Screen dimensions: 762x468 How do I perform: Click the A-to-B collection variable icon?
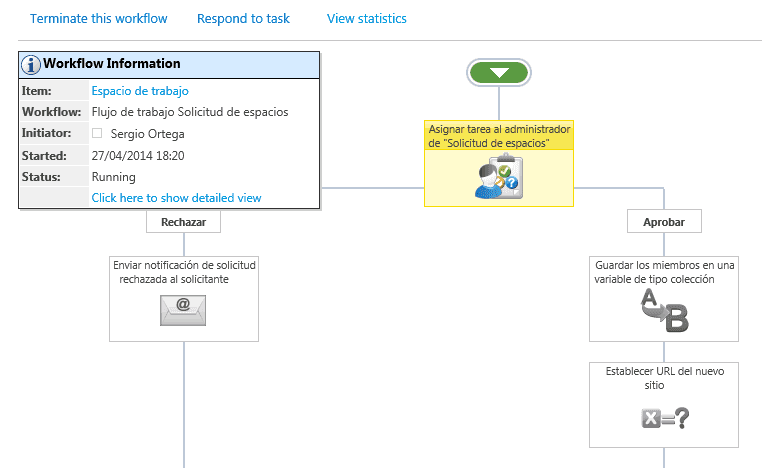pos(664,310)
